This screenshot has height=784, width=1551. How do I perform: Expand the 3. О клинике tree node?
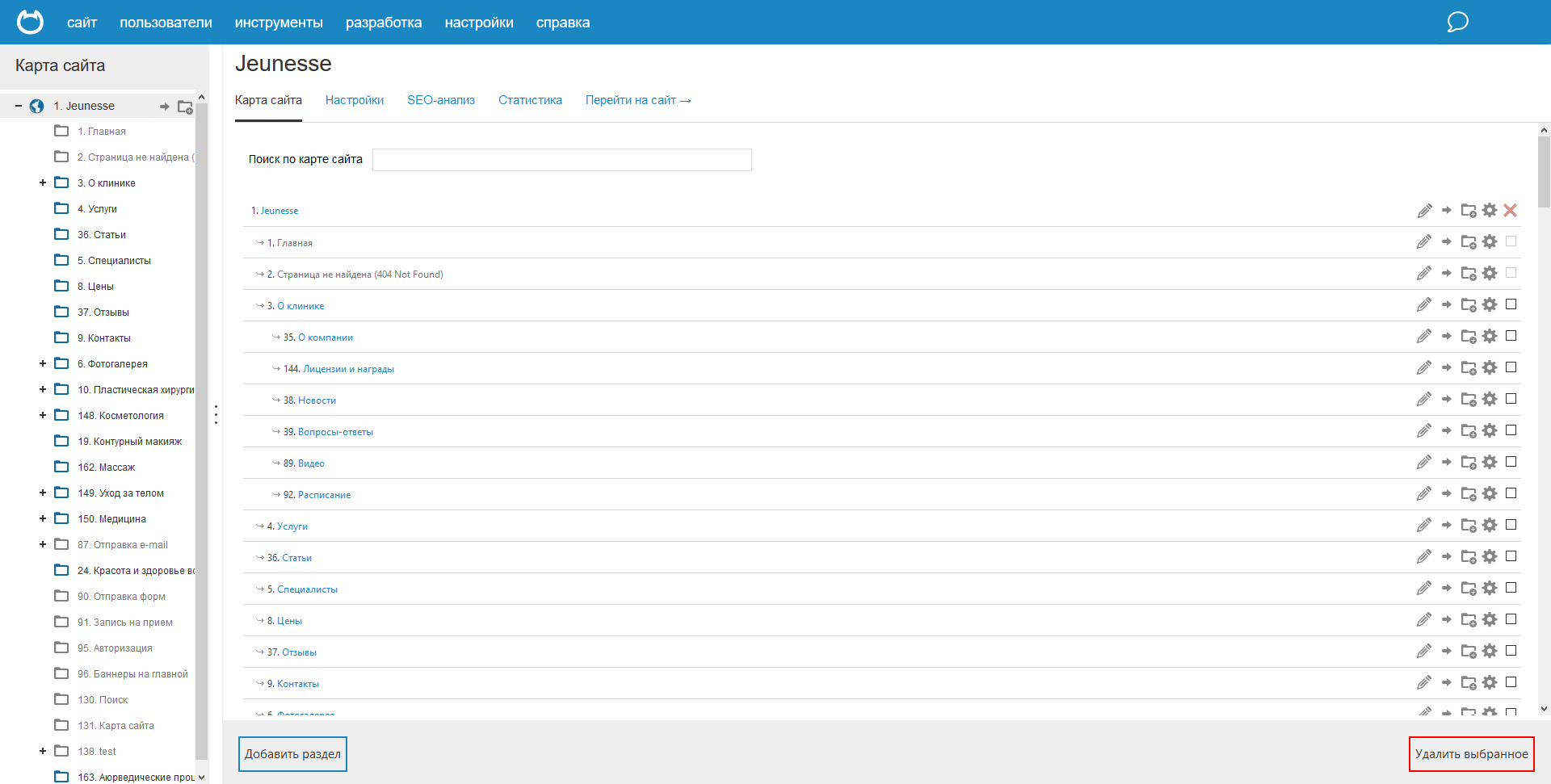(x=43, y=183)
